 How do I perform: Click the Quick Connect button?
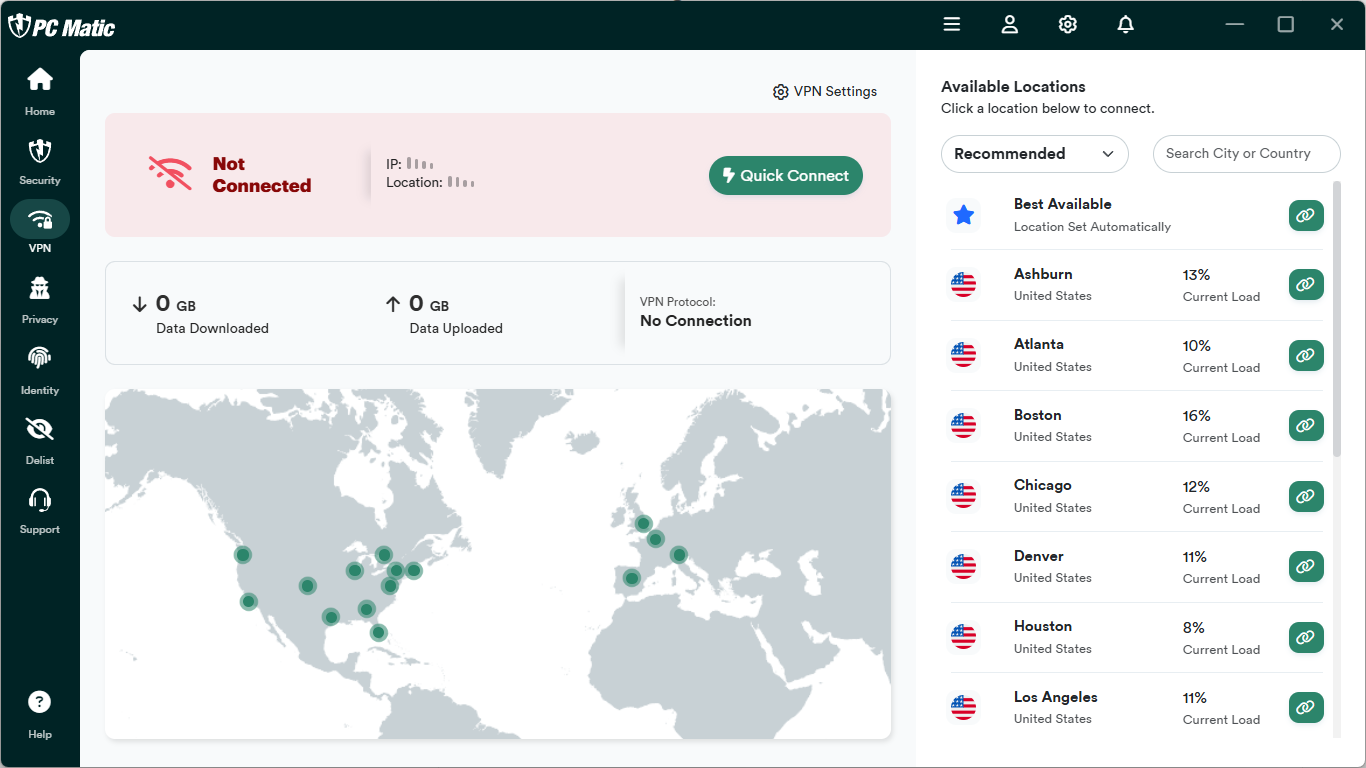pyautogui.click(x=786, y=175)
